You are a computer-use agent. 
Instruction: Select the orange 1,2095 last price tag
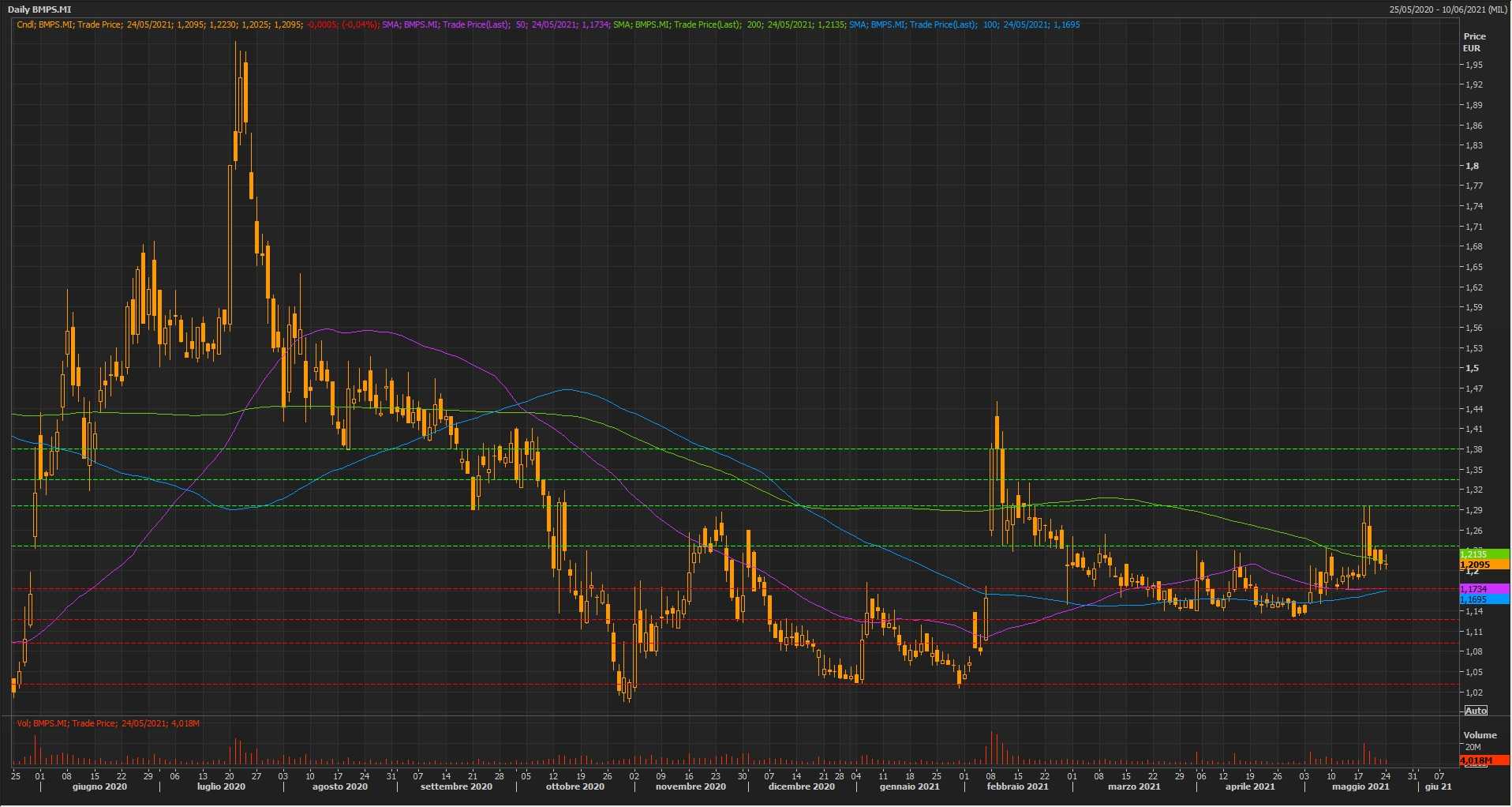(1483, 565)
